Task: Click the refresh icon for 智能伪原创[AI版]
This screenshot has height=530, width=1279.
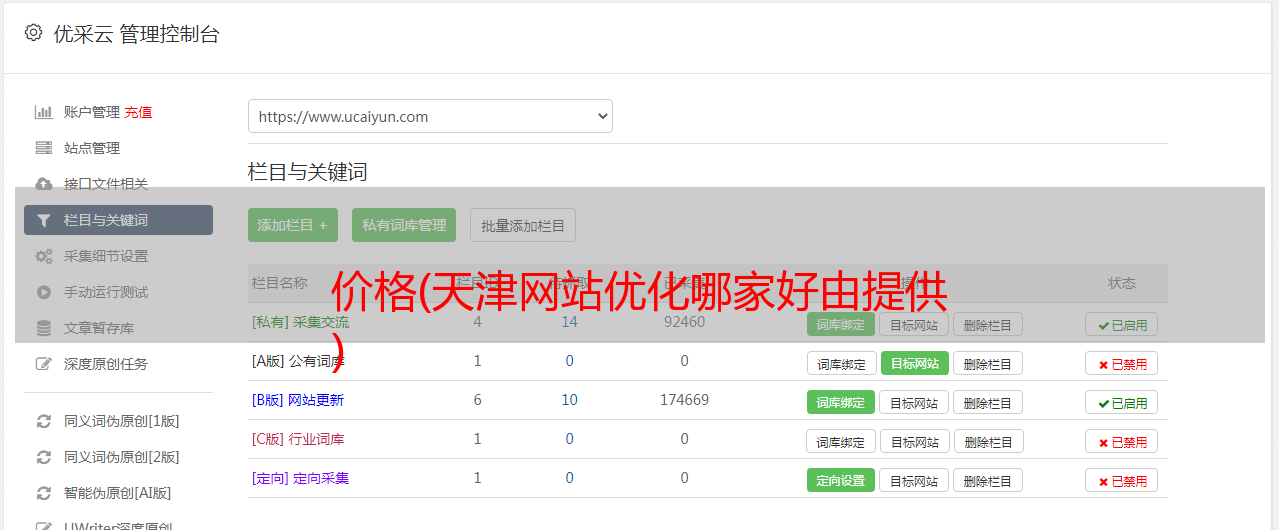Action: (x=43, y=493)
